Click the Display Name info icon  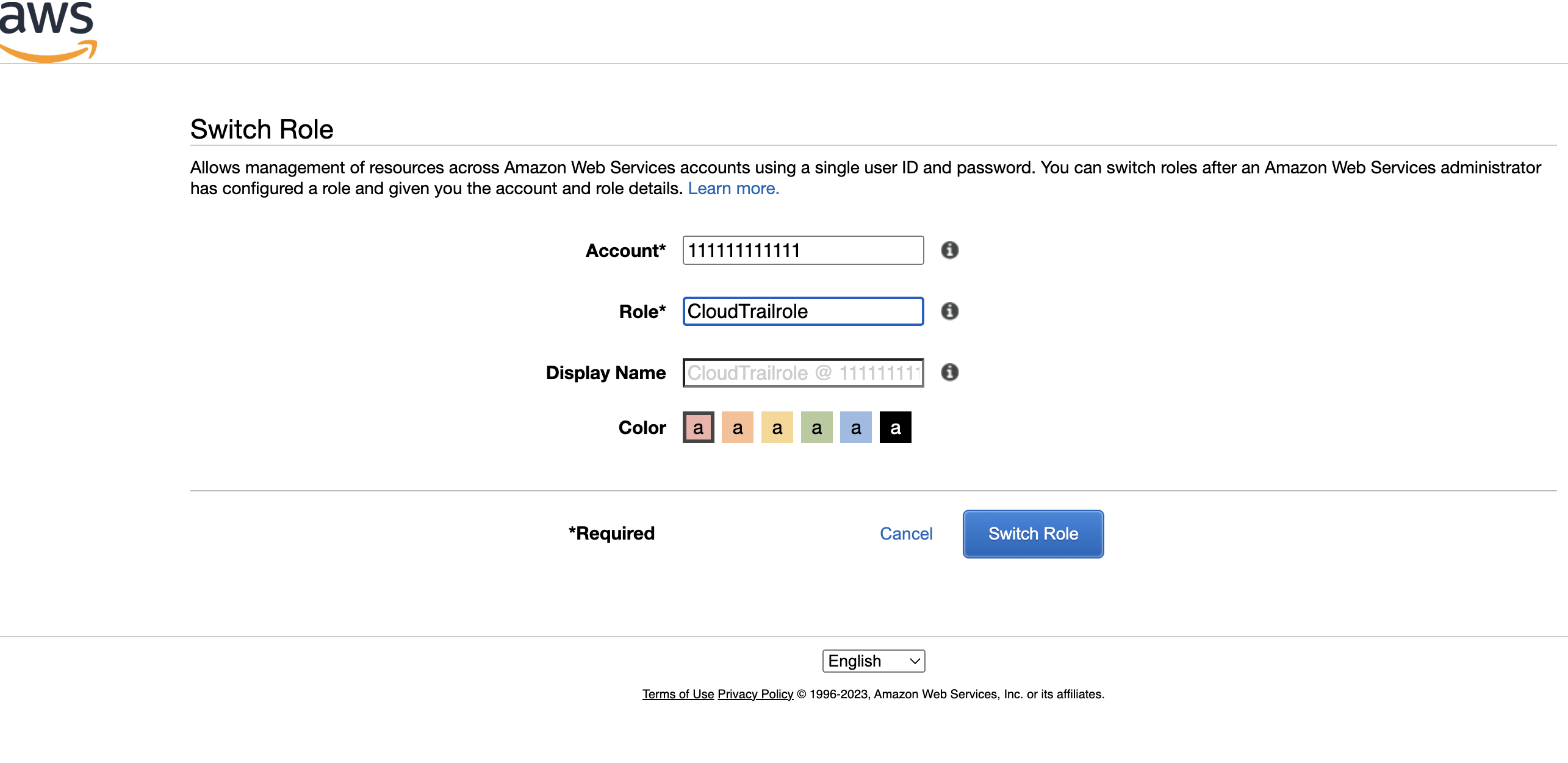(949, 372)
